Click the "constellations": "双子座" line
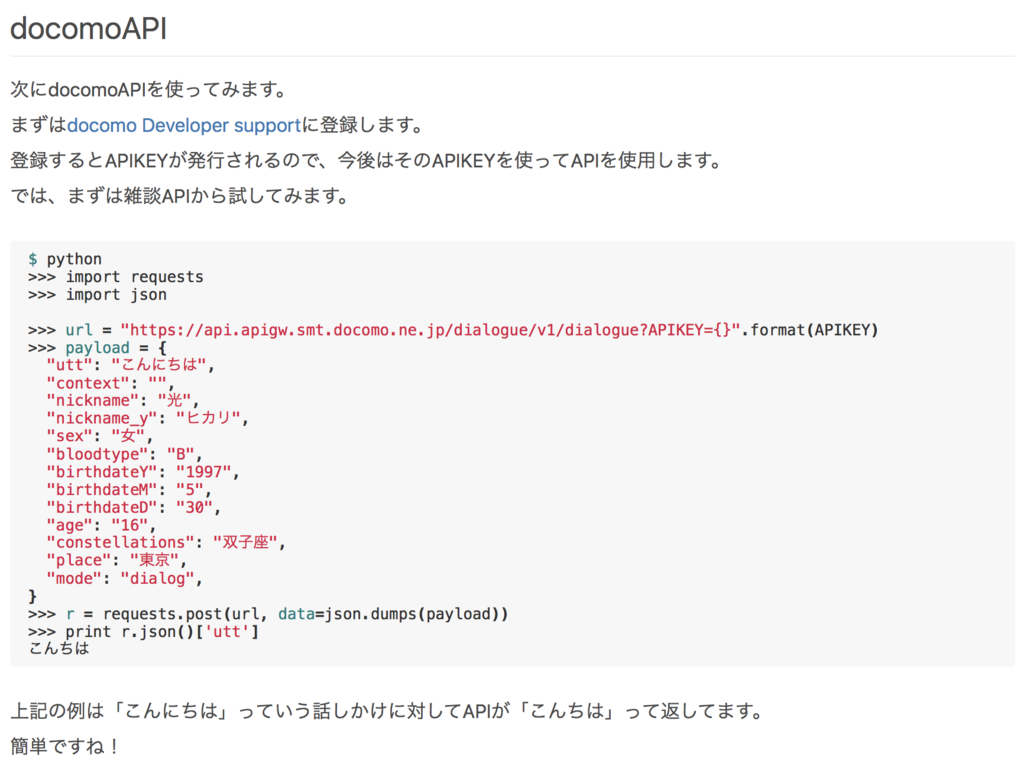The image size is (1024, 763). (x=166, y=543)
